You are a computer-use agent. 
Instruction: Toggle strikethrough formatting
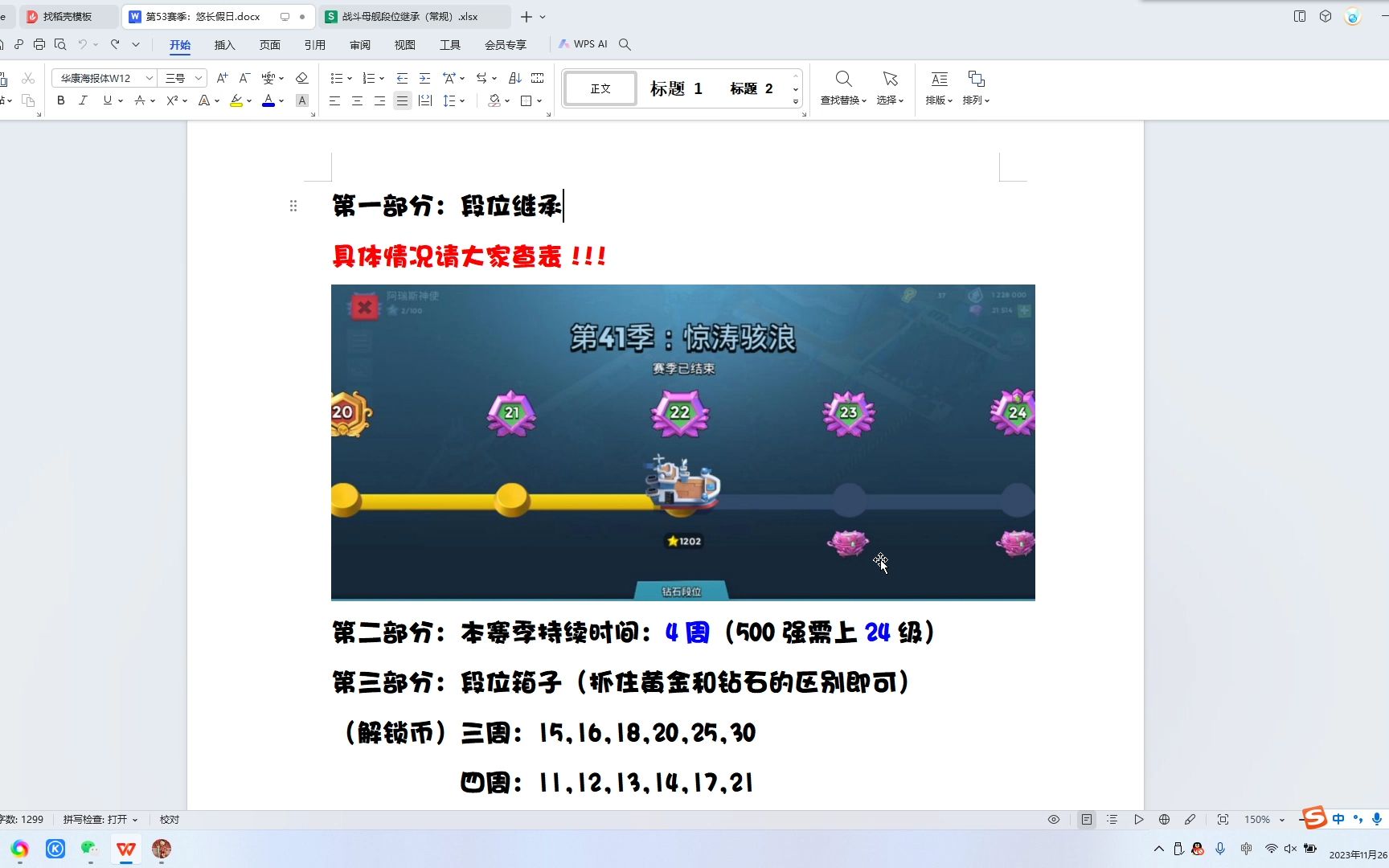(x=140, y=100)
